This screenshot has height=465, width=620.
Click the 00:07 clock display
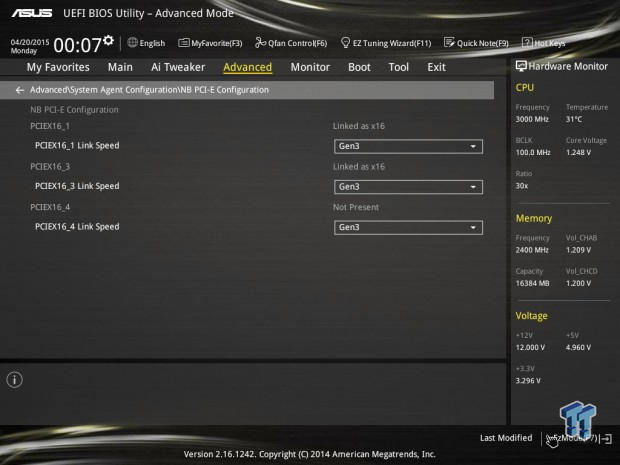point(78,45)
